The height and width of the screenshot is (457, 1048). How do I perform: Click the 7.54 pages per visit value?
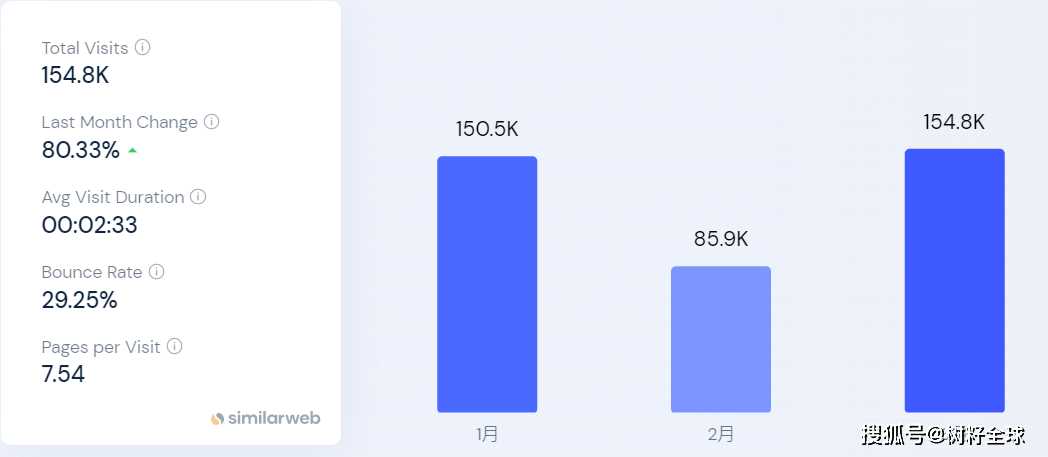63,375
